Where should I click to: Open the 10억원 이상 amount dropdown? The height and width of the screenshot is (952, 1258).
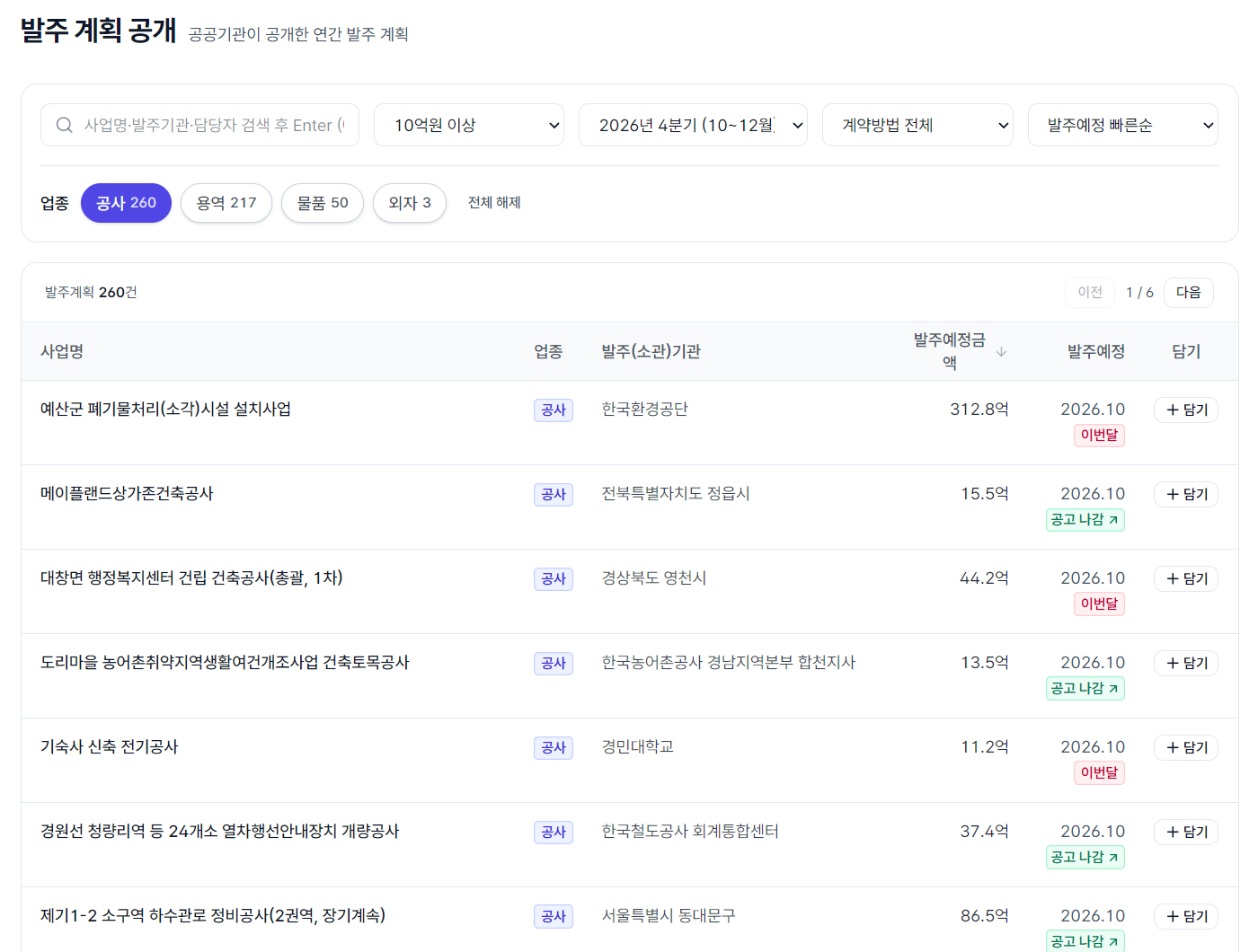coord(469,125)
